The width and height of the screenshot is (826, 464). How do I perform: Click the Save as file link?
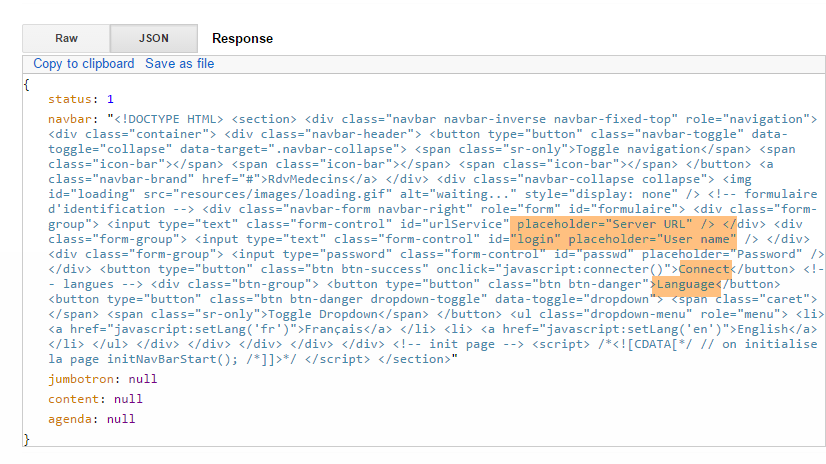180,64
